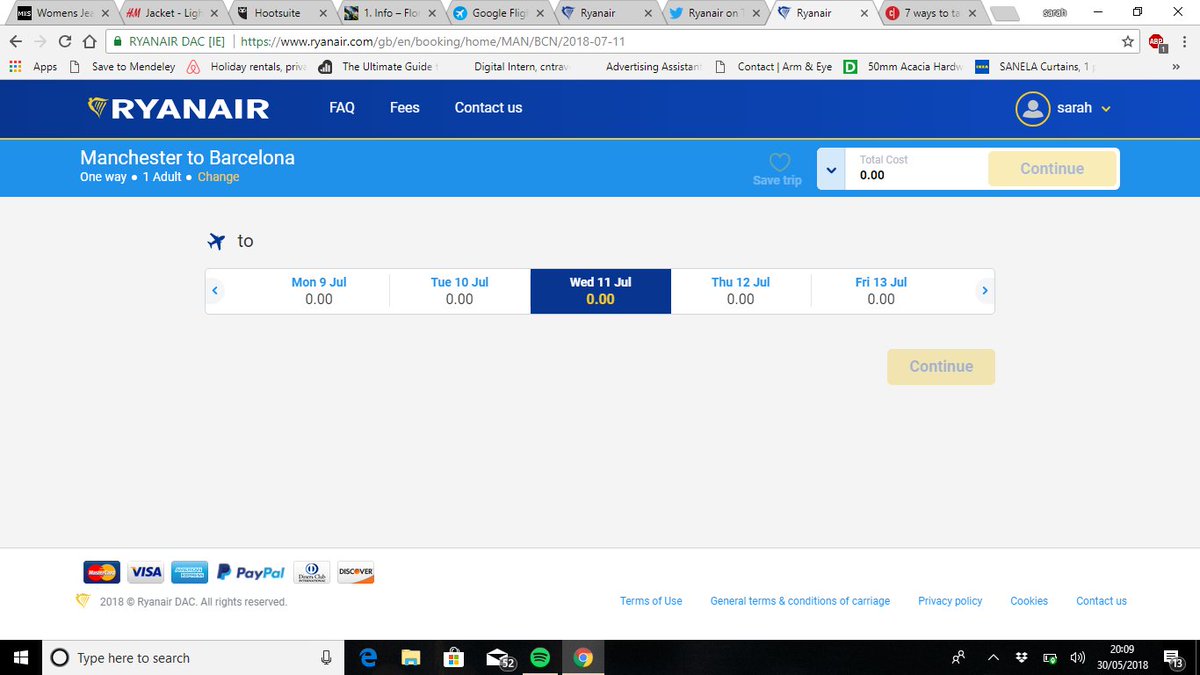Open the Mail app in taskbar
Viewport: 1200px width, 675px height.
[497, 657]
